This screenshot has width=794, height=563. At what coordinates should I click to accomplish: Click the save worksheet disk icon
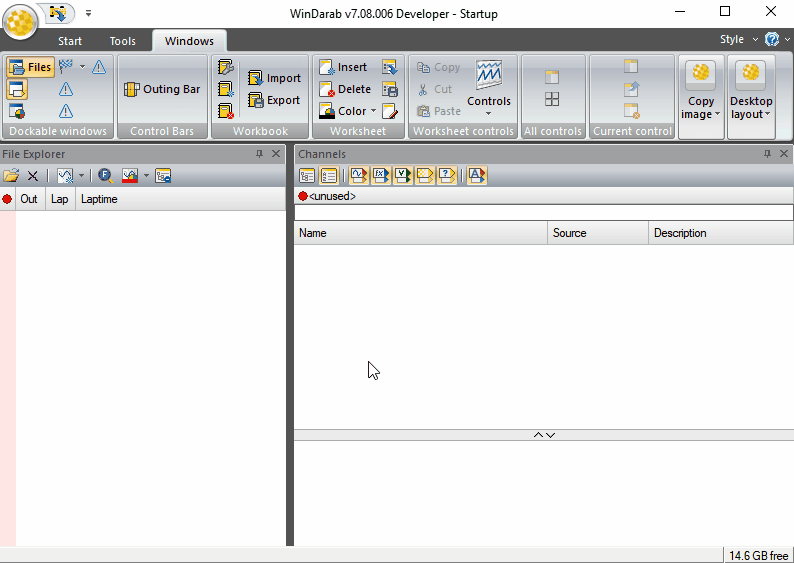390,89
